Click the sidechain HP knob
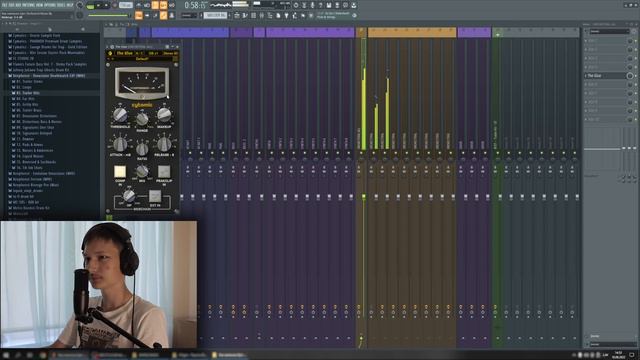 [129, 196]
